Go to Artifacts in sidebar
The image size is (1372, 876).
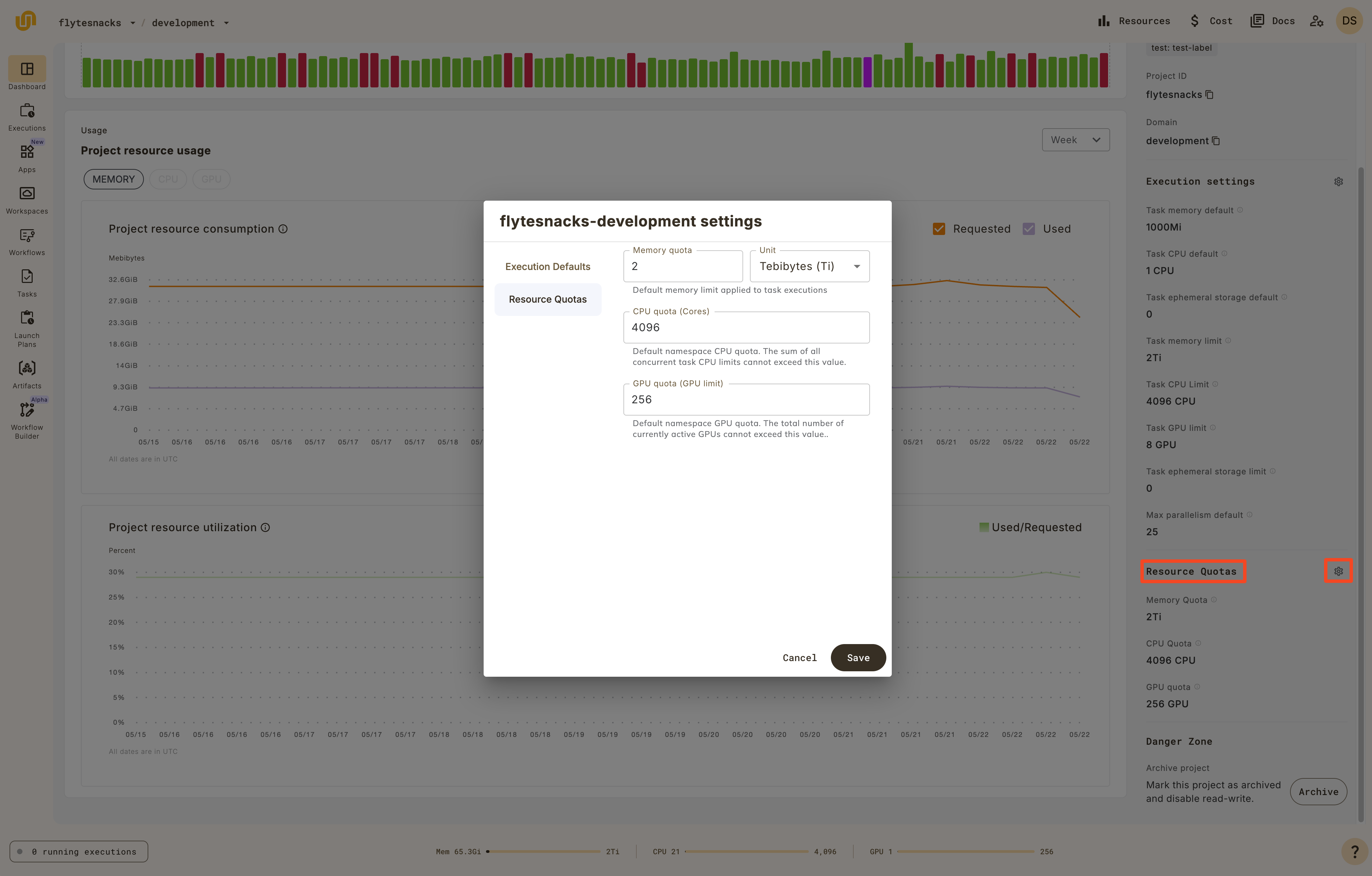point(27,369)
